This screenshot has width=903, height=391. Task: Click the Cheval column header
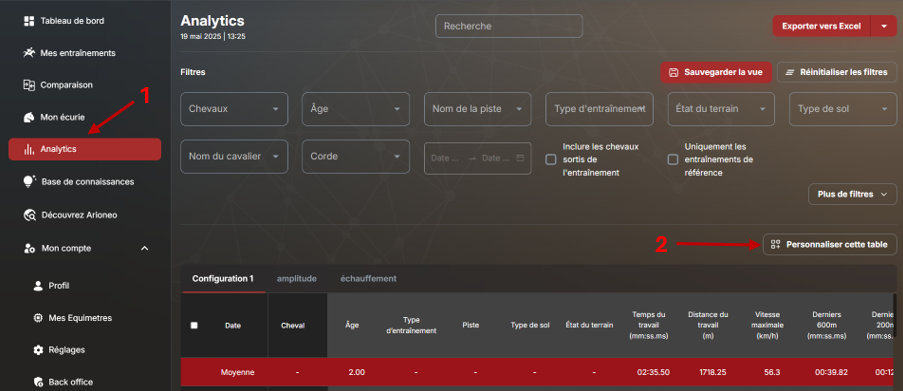click(293, 325)
